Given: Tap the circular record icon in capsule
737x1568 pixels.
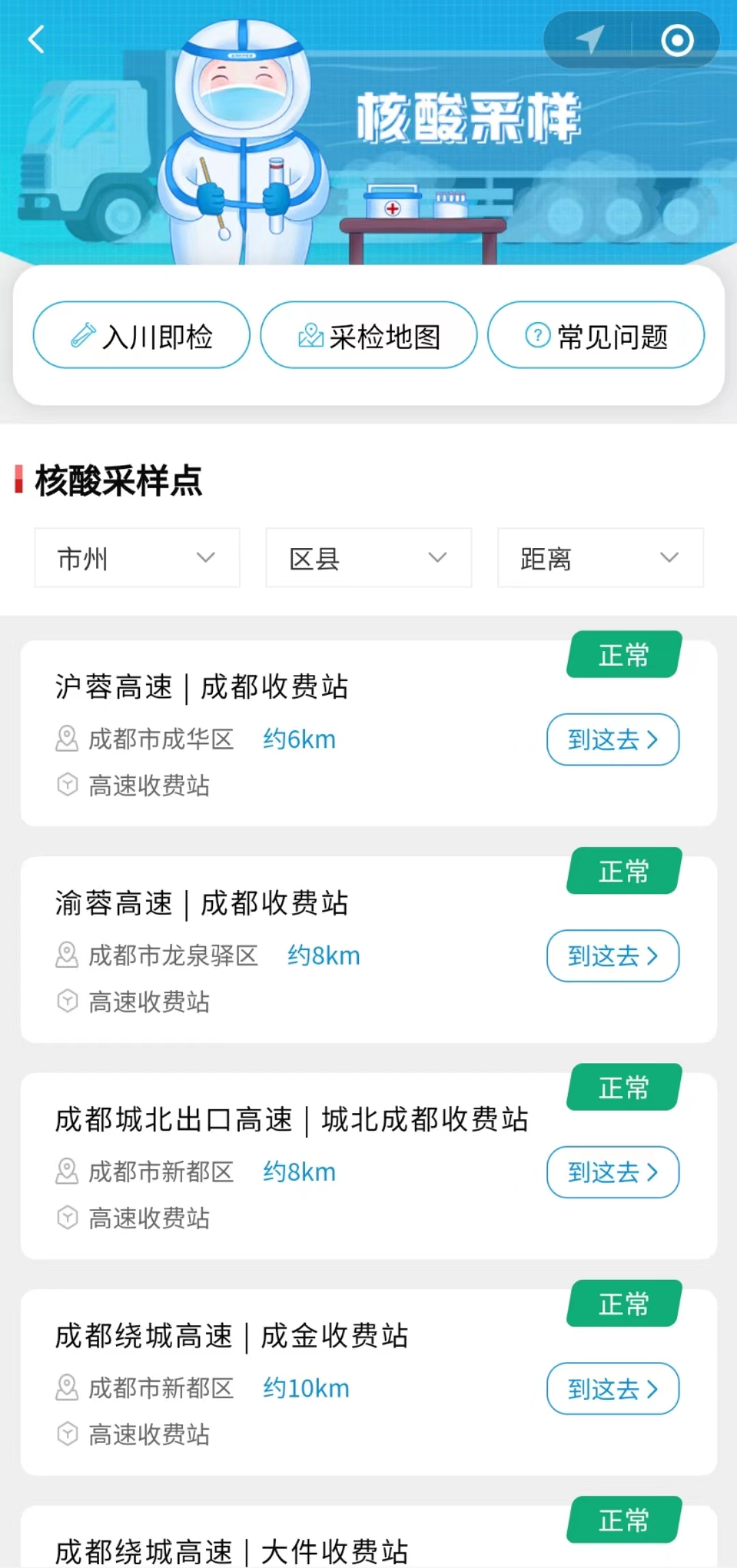Looking at the screenshot, I should (x=678, y=40).
